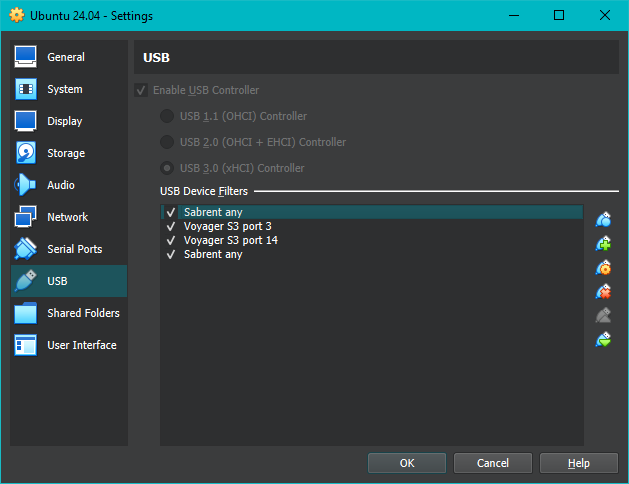Switch to the Serial Ports section
This screenshot has height=484, width=629.
click(x=74, y=249)
